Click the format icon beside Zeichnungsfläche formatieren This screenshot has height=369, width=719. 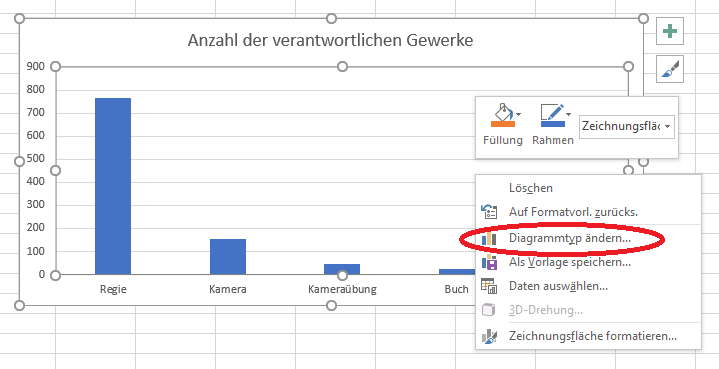pyautogui.click(x=489, y=336)
